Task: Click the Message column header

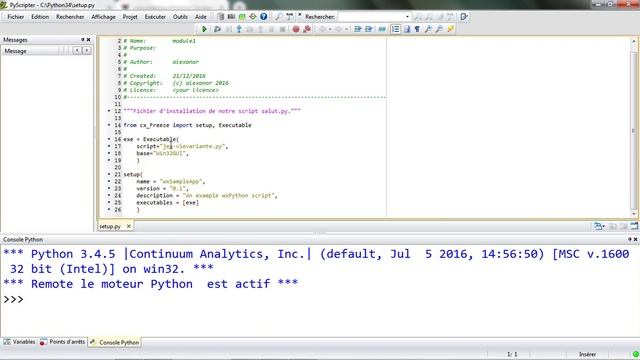Action: [31, 51]
